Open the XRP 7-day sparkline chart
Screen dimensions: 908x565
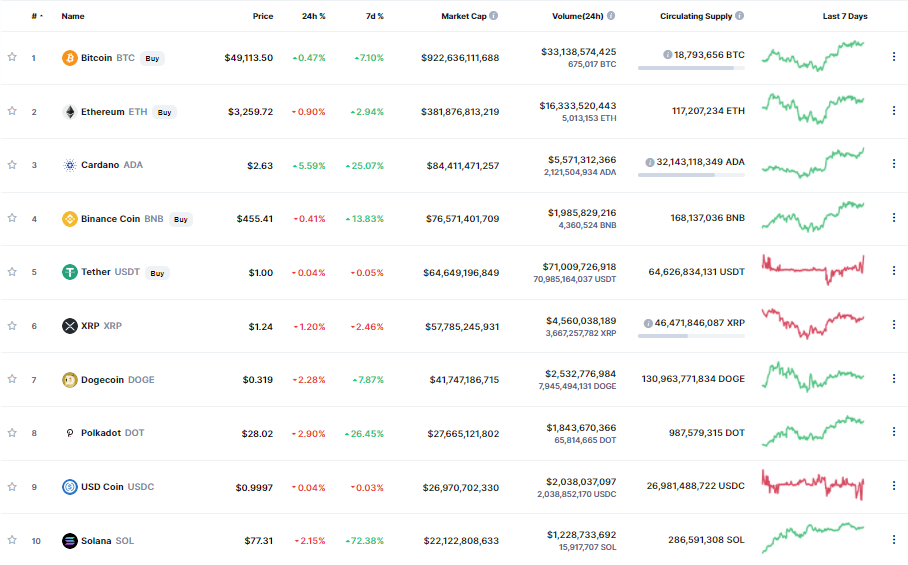[x=813, y=323]
